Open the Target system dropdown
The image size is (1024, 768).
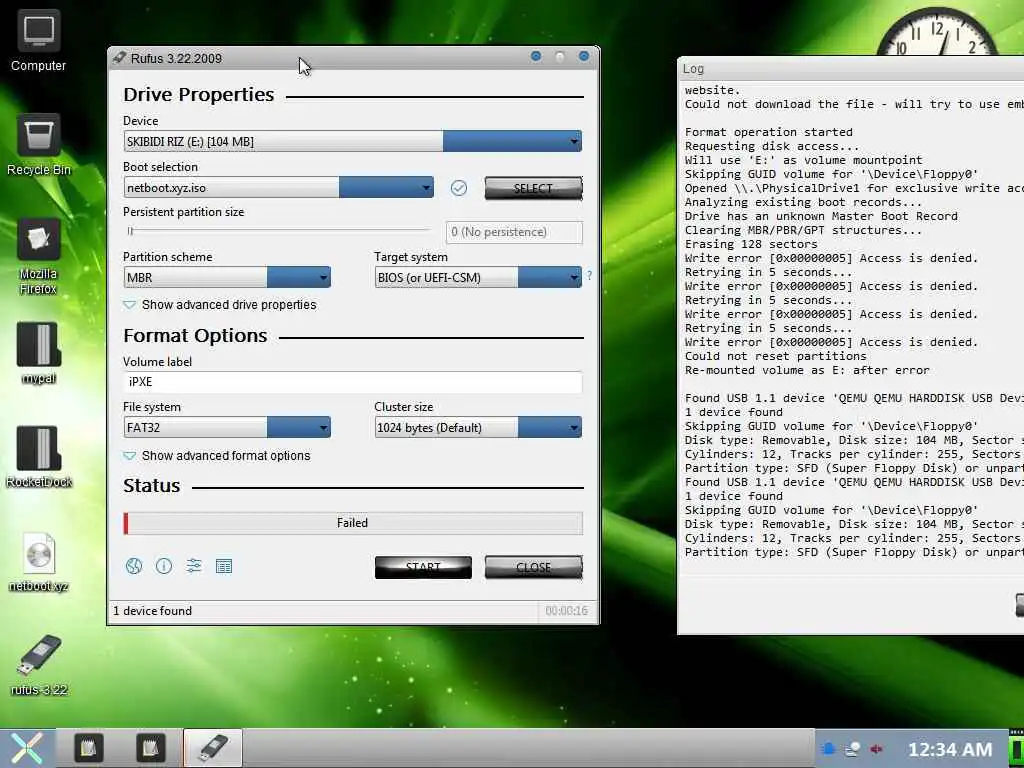[478, 278]
